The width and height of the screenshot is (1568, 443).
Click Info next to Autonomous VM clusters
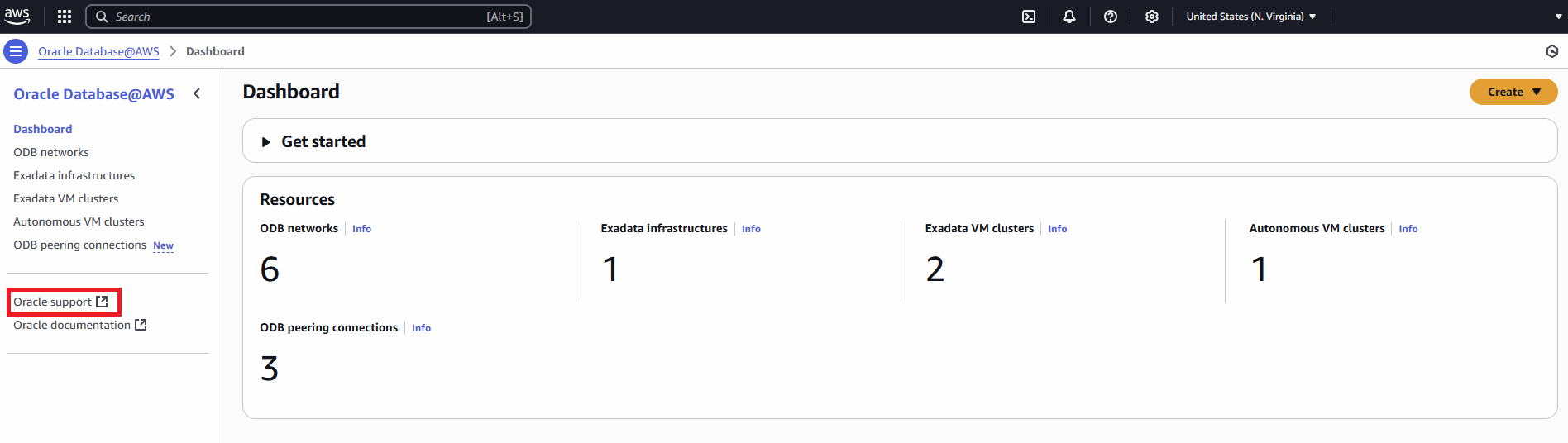1408,229
